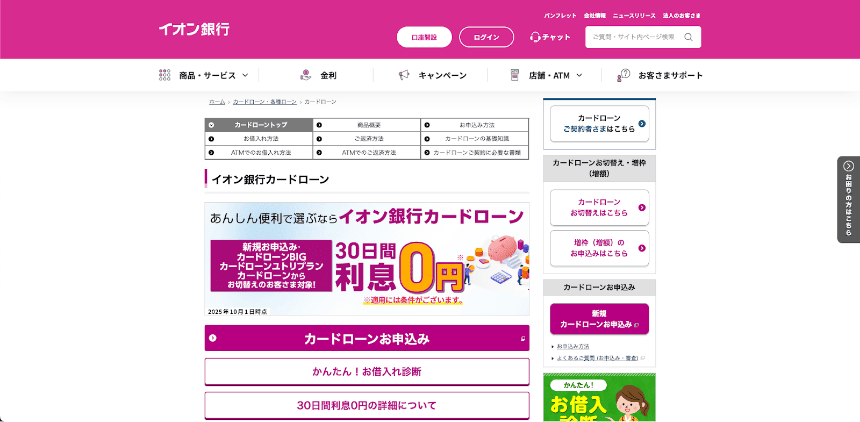Click arrow icon on カードローンお申込み banner button
The image size is (860, 422).
click(x=212, y=339)
